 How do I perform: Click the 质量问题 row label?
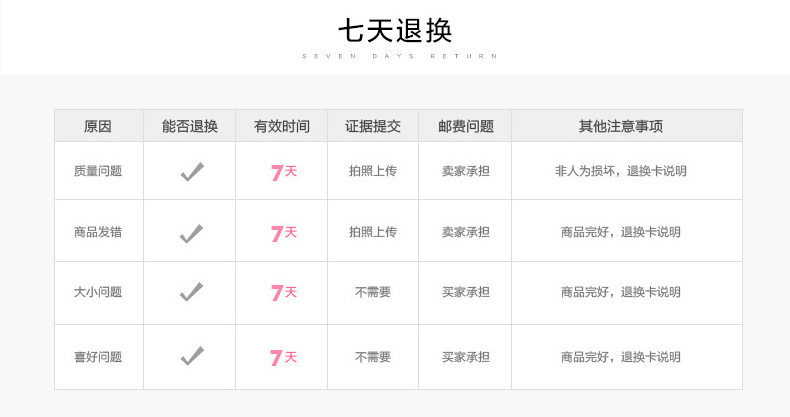(x=98, y=171)
